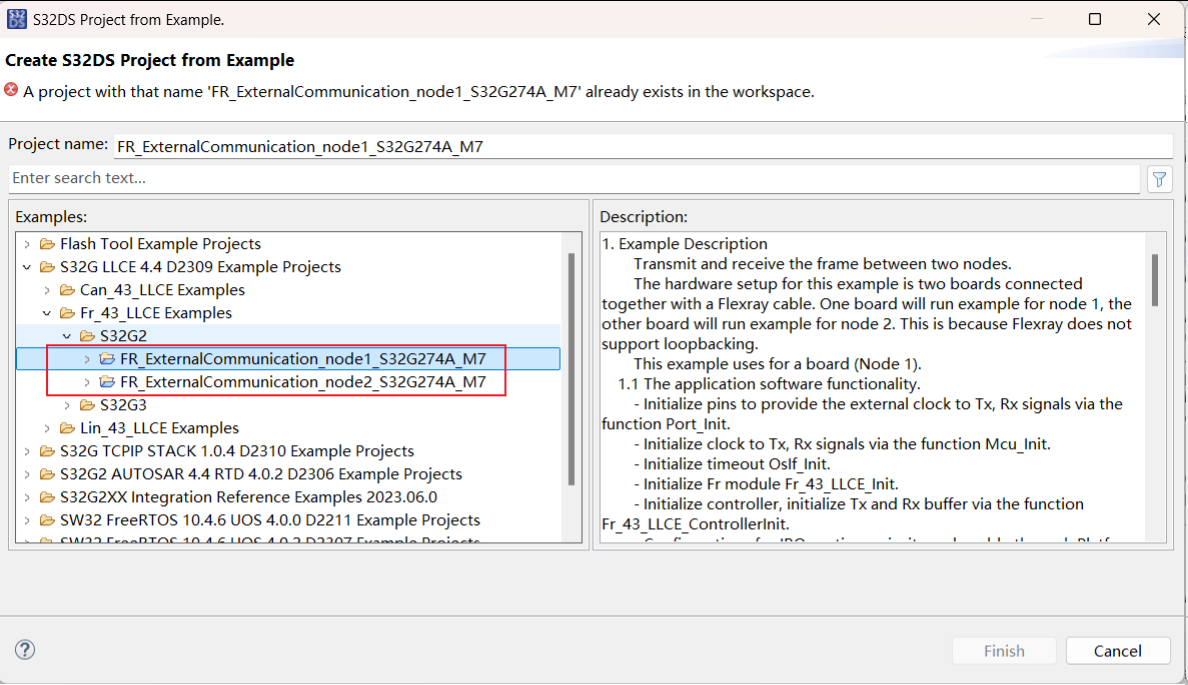Click the '1. Example Description' heading text
The height and width of the screenshot is (685, 1188).
685,244
